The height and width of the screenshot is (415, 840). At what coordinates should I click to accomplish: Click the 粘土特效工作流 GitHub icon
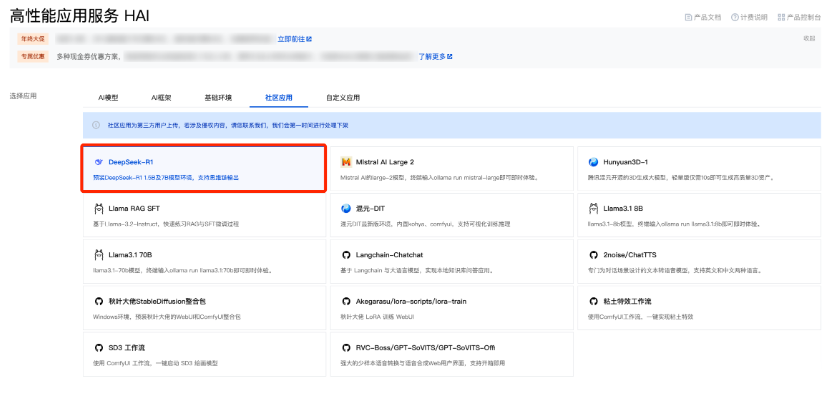(x=593, y=301)
